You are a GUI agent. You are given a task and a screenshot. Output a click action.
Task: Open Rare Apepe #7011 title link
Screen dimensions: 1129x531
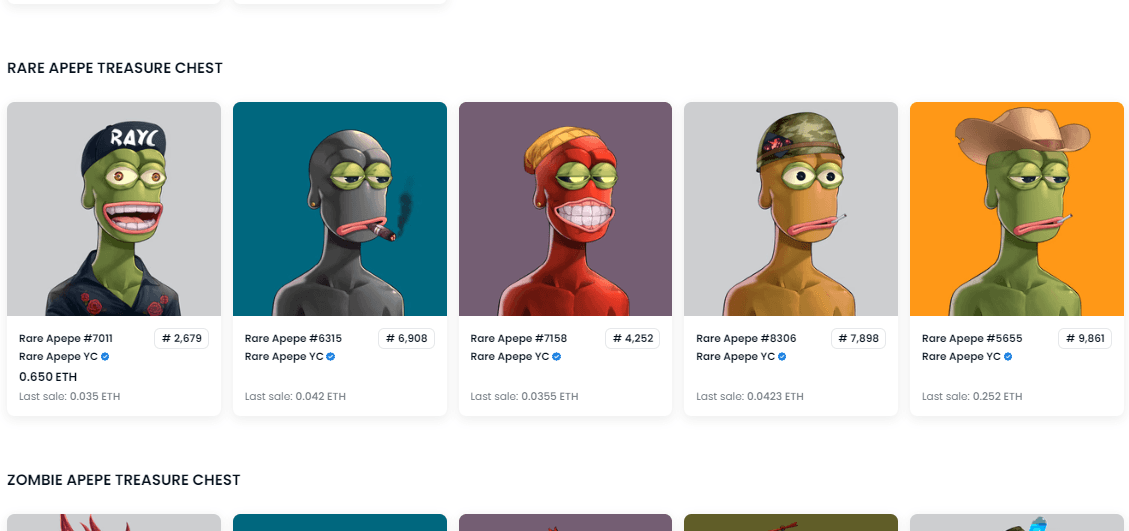pos(66,339)
